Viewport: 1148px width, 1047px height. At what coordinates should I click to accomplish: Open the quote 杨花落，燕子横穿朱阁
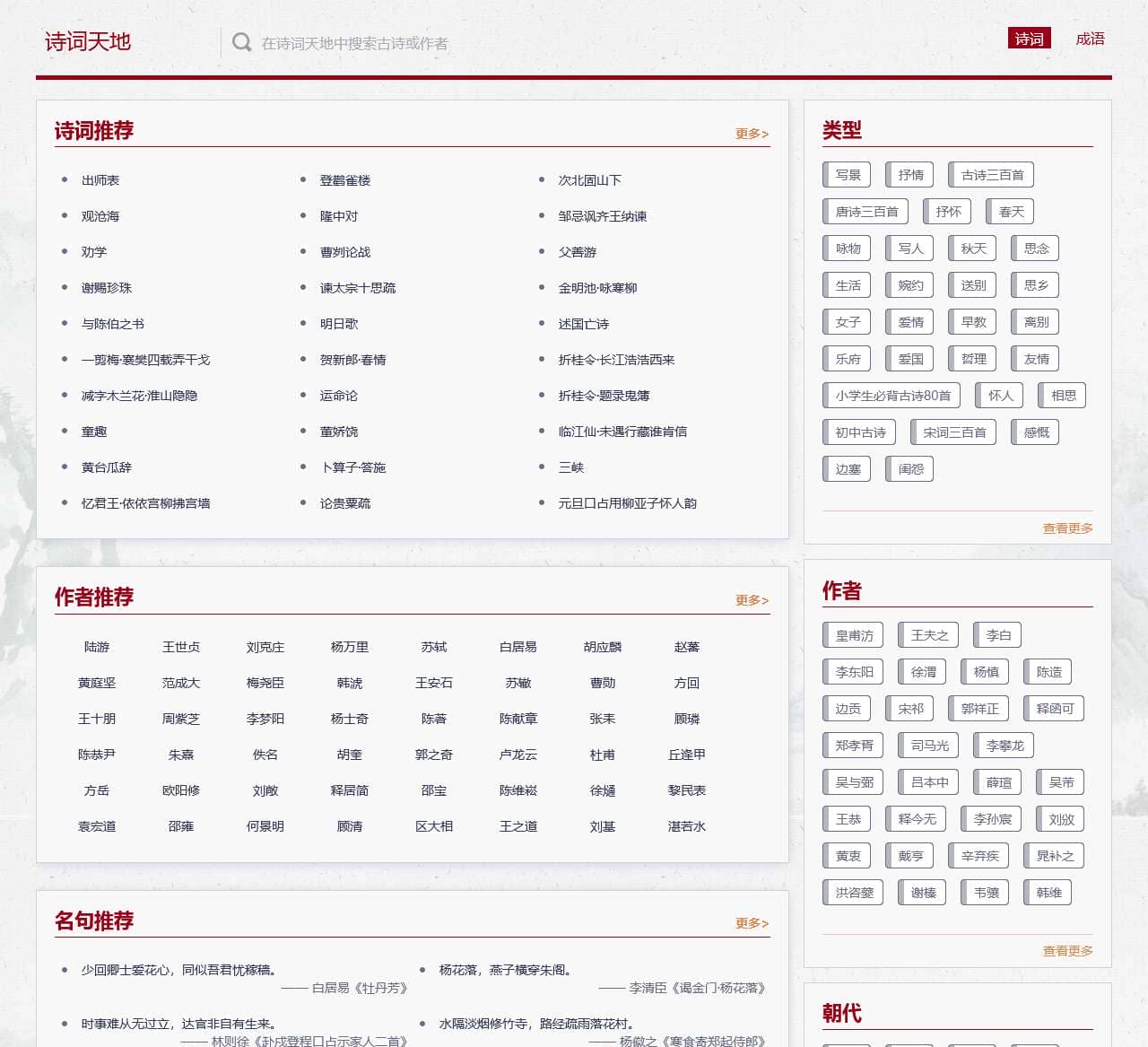pyautogui.click(x=506, y=970)
